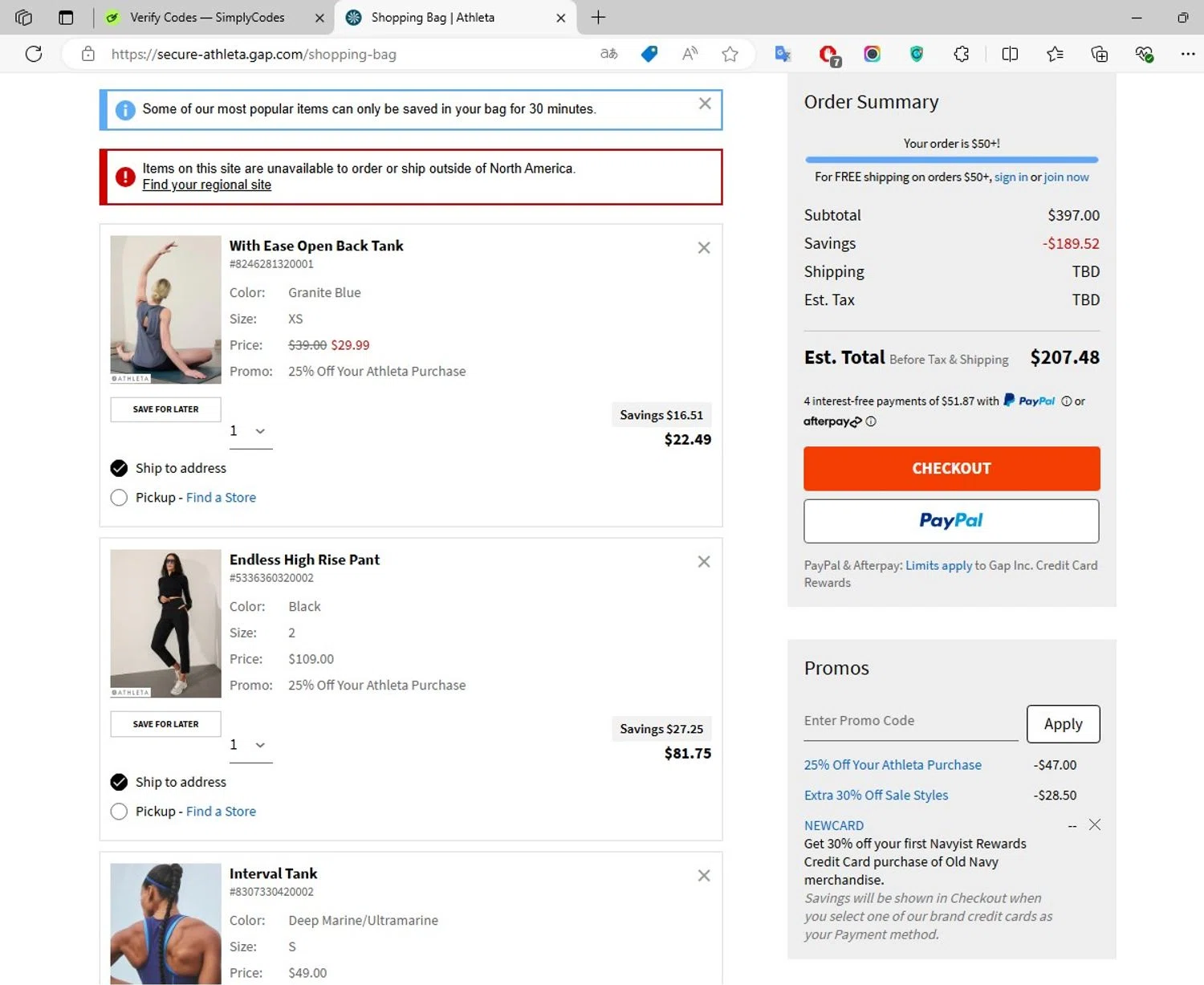Select Pickup option for Endless High Rise Pant
This screenshot has height=985, width=1204.
point(119,812)
